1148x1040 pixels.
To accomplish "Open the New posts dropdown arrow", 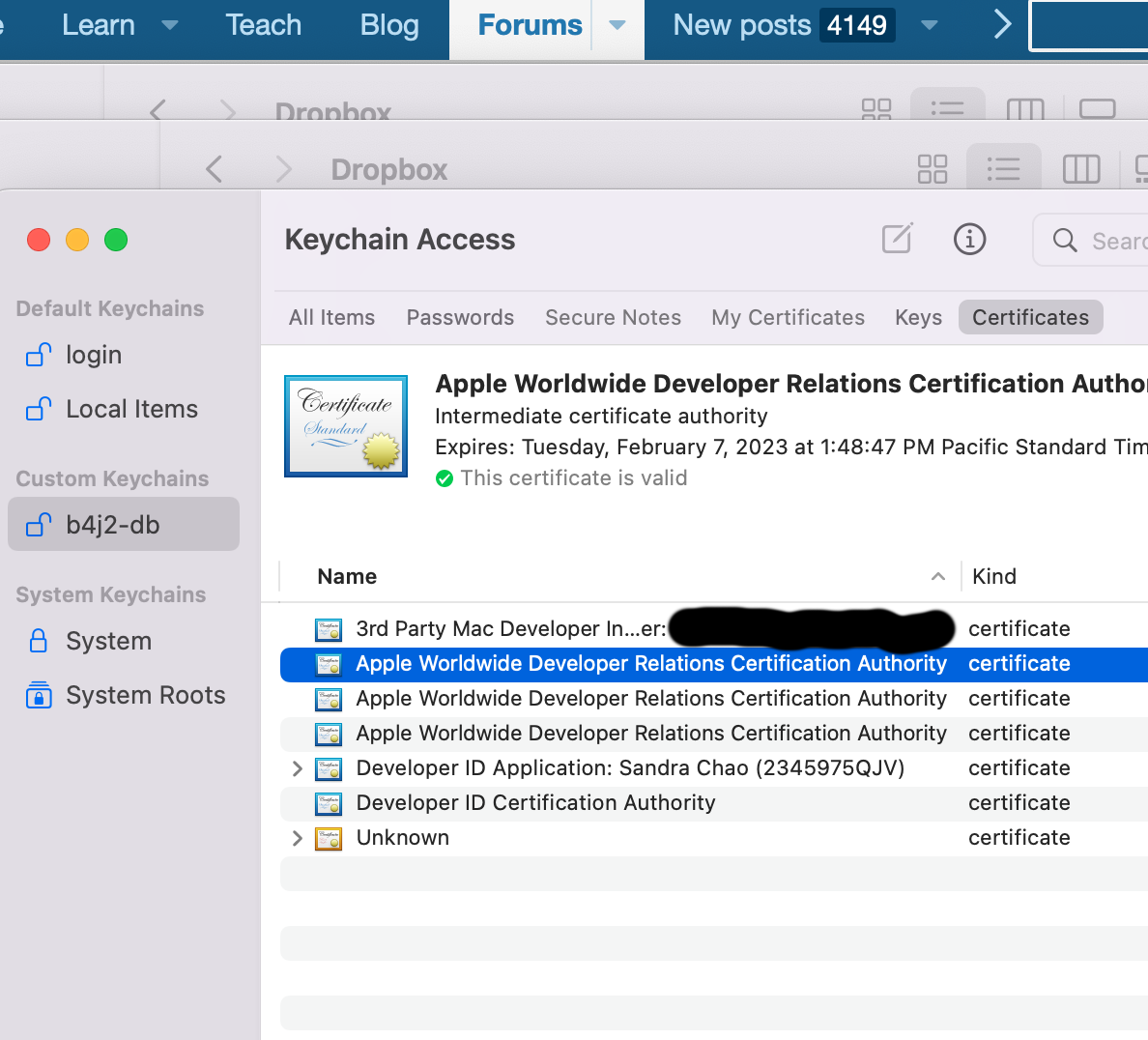I will (x=930, y=25).
